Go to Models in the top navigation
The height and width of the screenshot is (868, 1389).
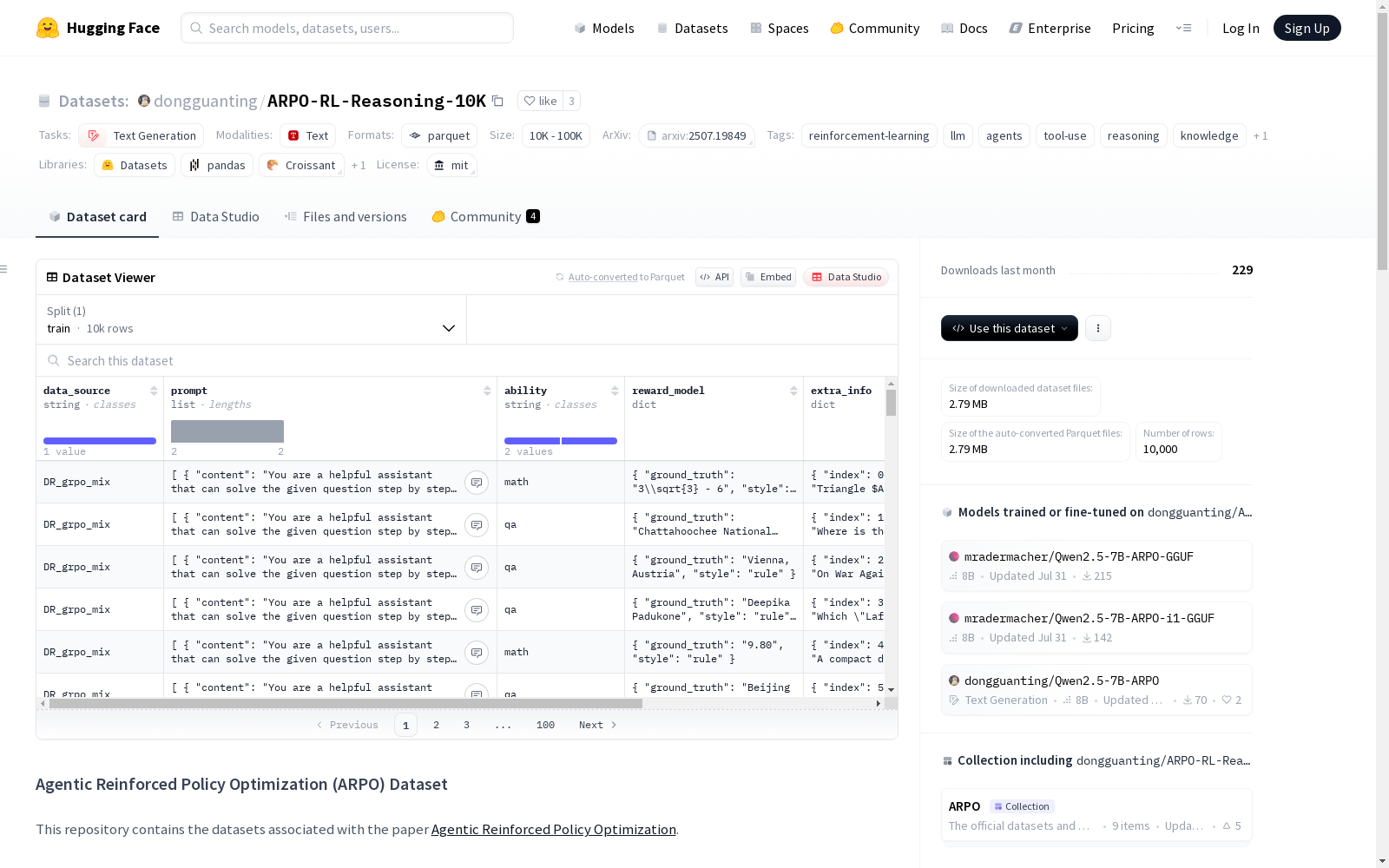click(604, 28)
